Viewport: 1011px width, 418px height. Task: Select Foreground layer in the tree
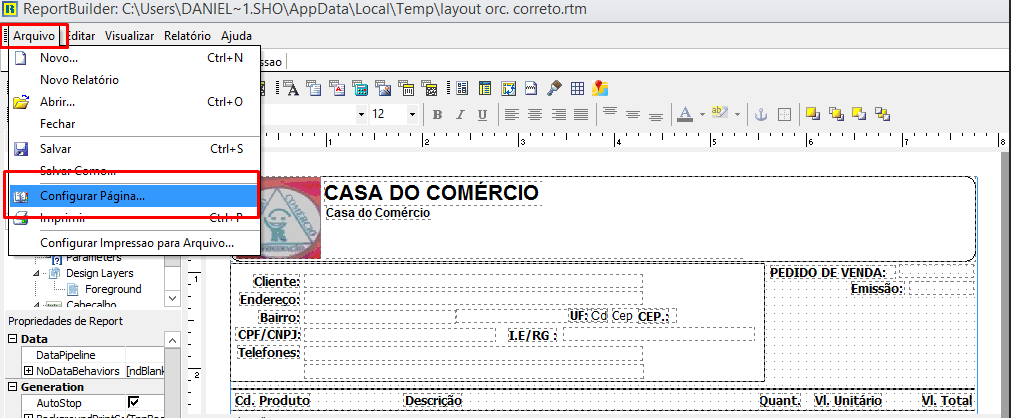pos(113,289)
